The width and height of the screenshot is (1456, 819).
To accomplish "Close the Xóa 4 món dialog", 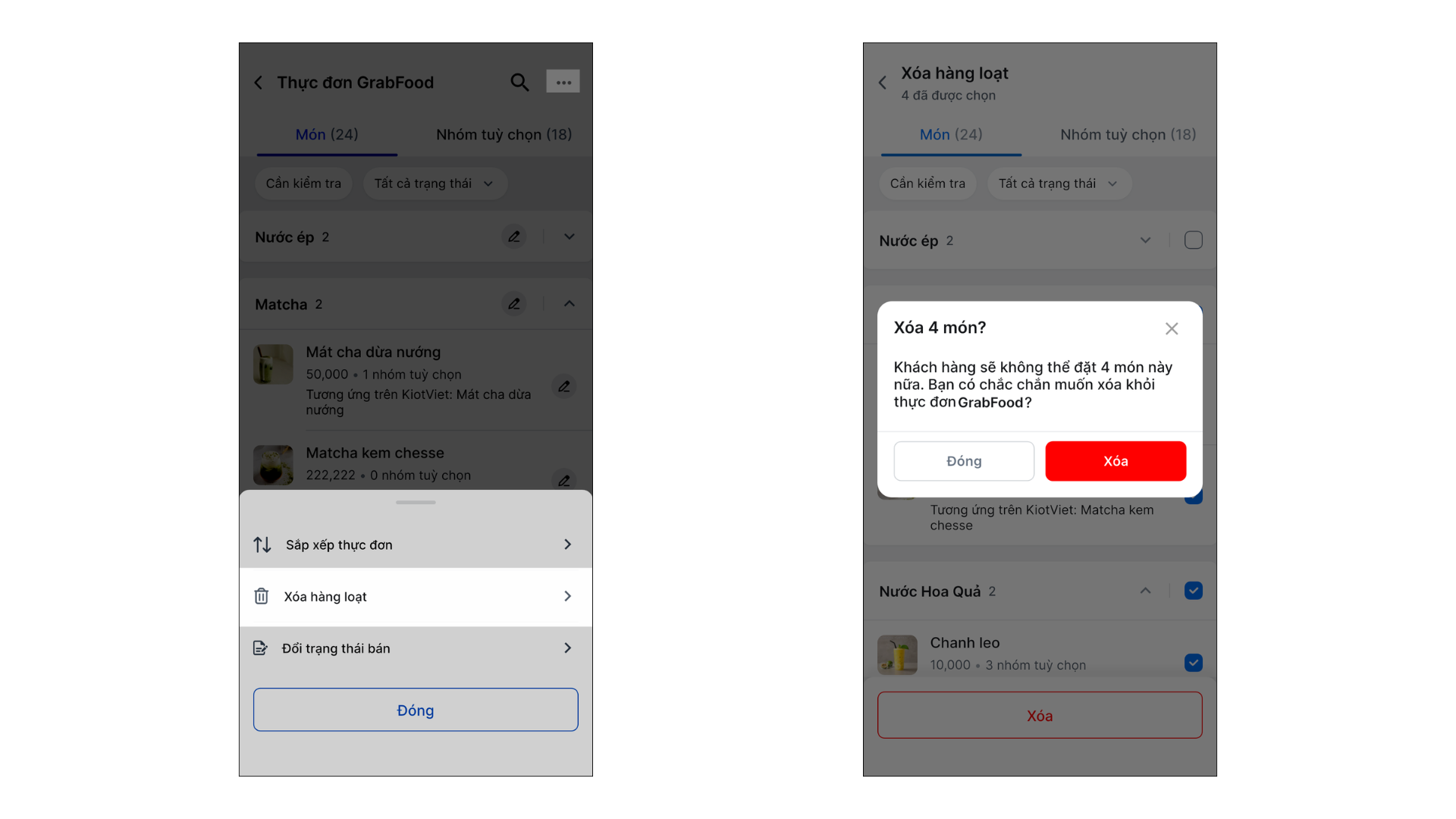I will (1172, 328).
